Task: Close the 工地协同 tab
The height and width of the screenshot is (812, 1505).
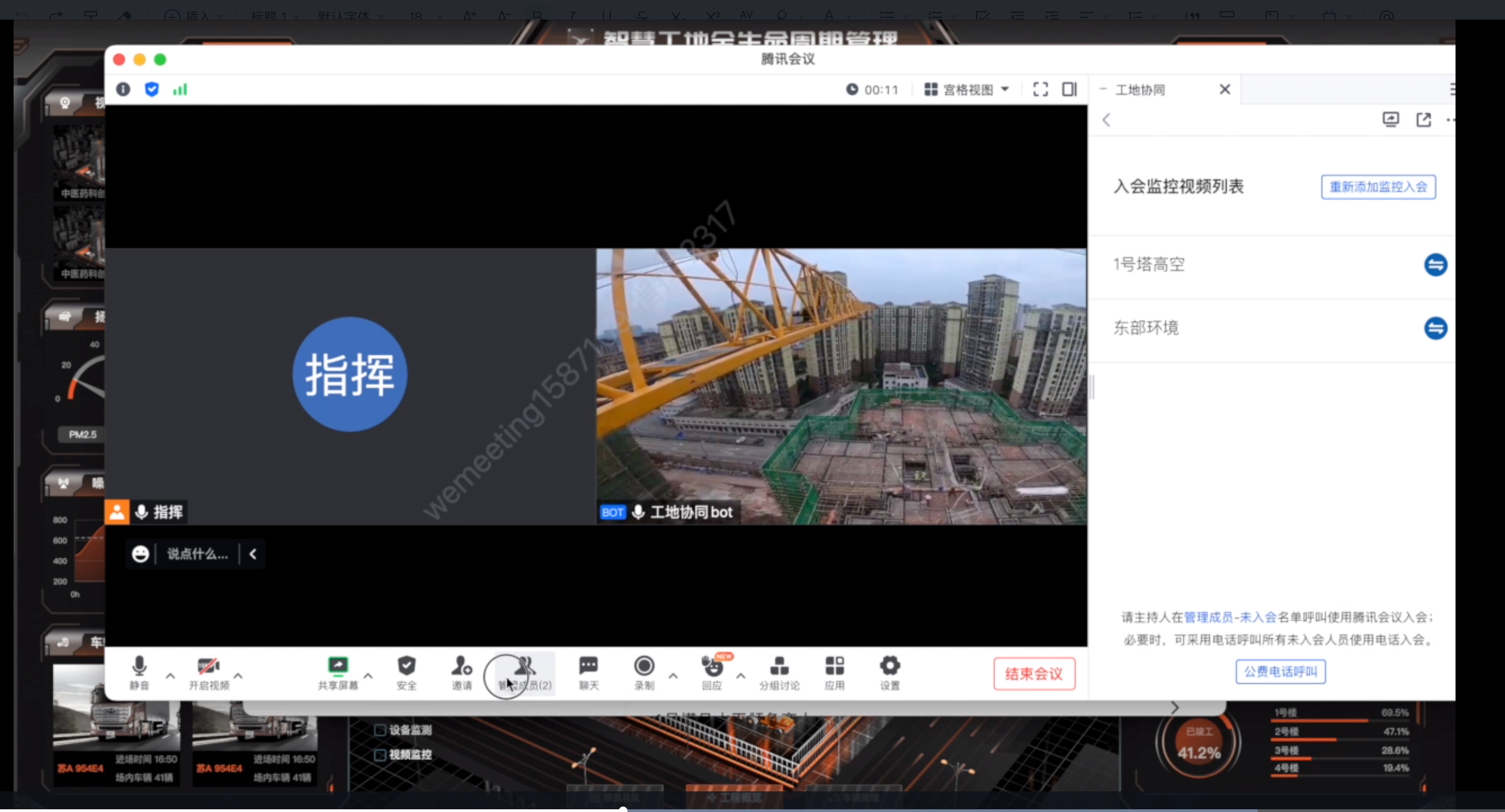Action: [x=1224, y=89]
